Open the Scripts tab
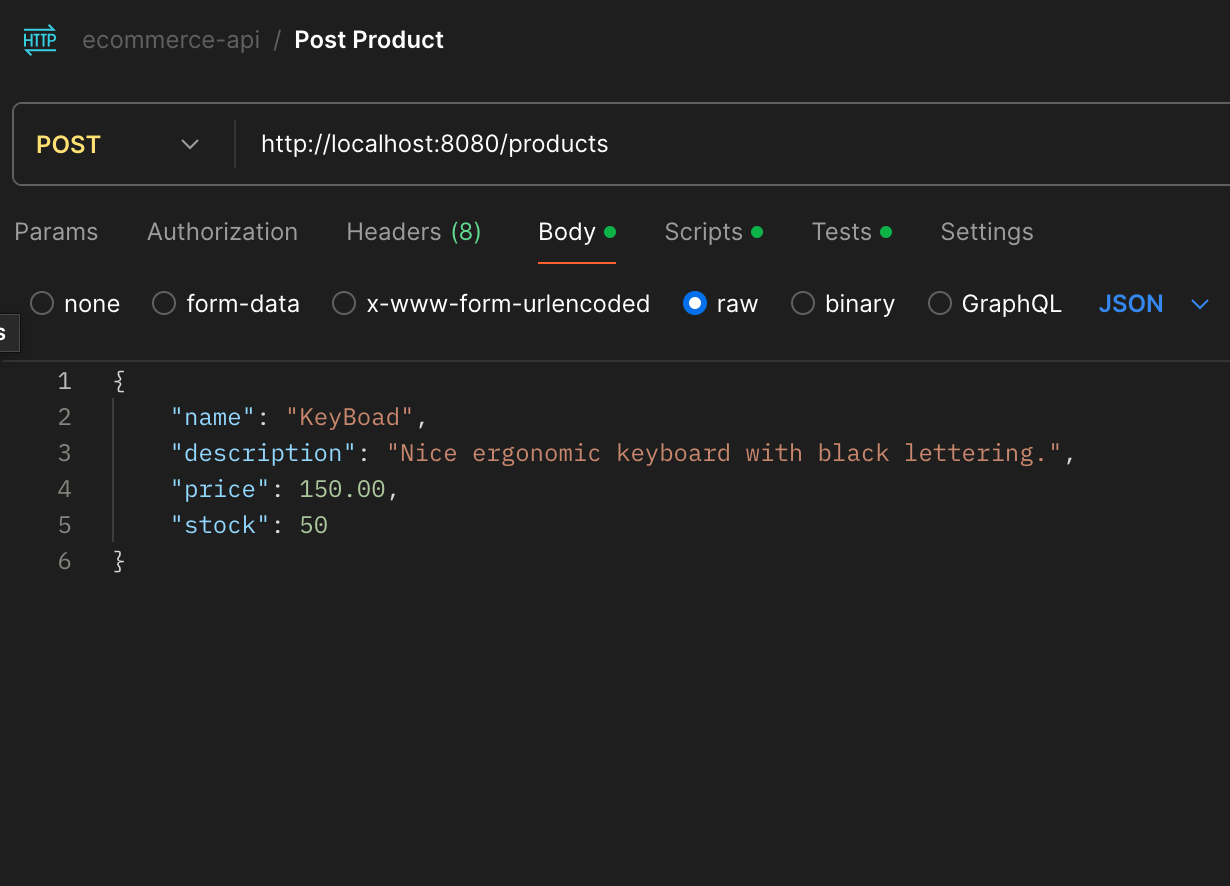The image size is (1230, 886). click(x=704, y=232)
